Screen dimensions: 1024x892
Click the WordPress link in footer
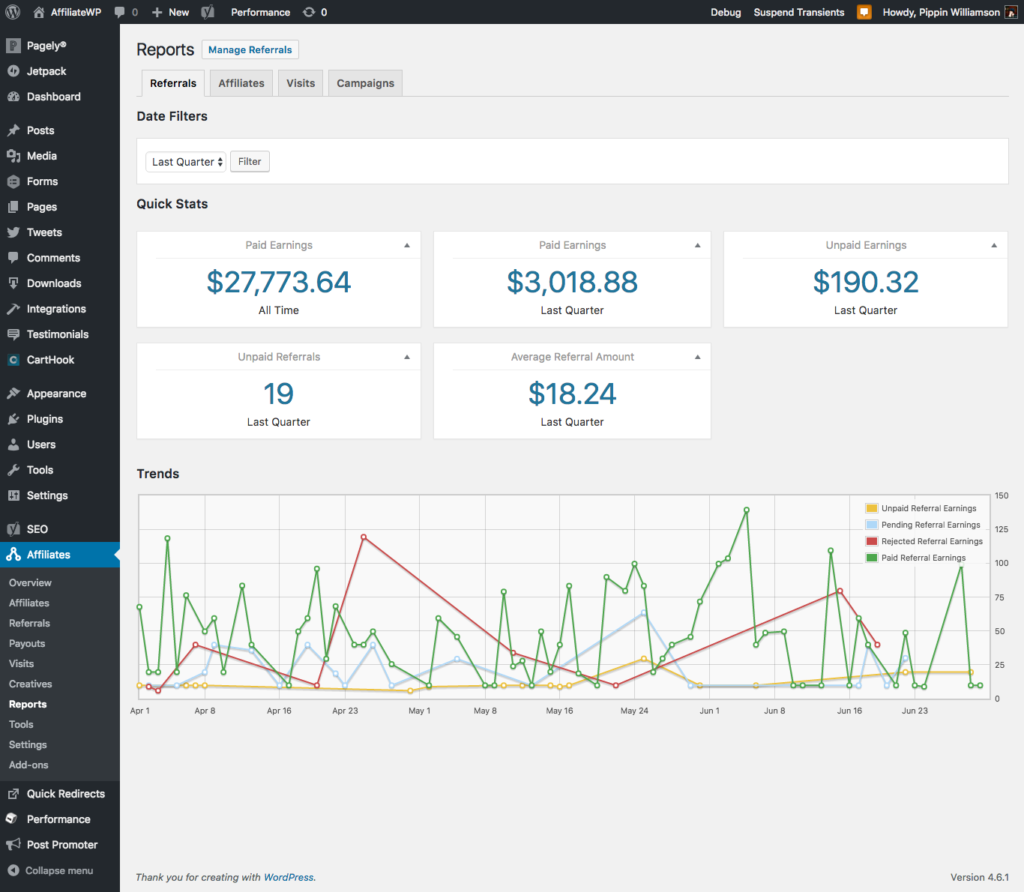click(288, 877)
